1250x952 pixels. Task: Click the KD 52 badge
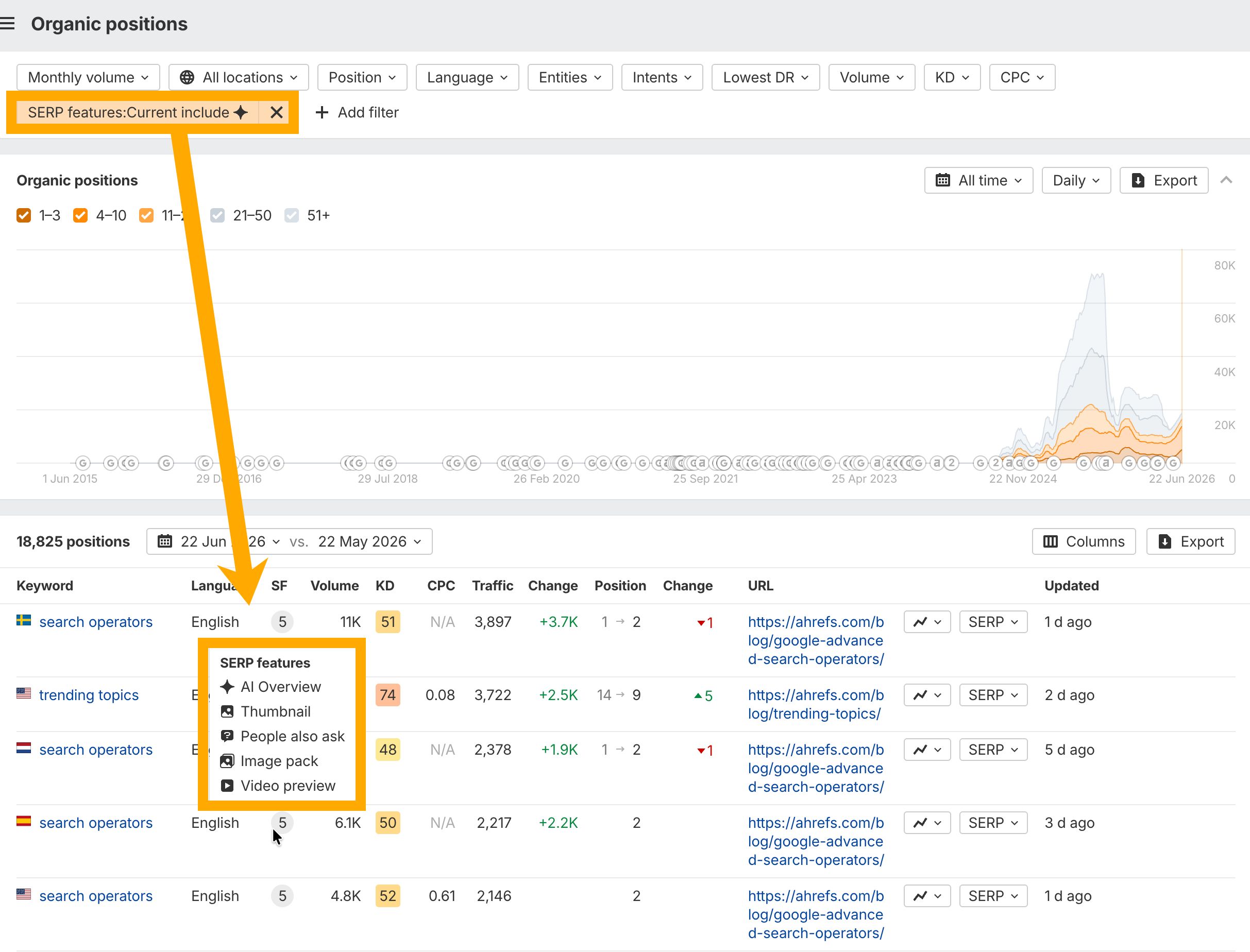click(x=387, y=896)
